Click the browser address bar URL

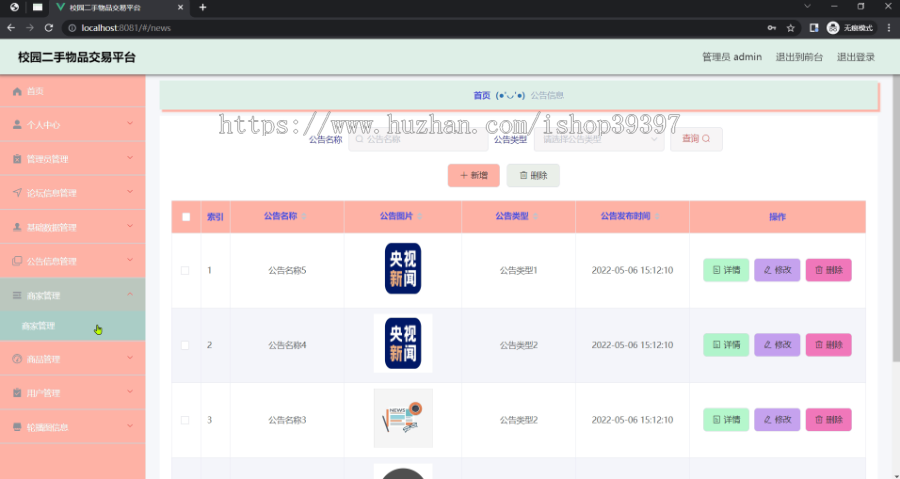tap(126, 28)
